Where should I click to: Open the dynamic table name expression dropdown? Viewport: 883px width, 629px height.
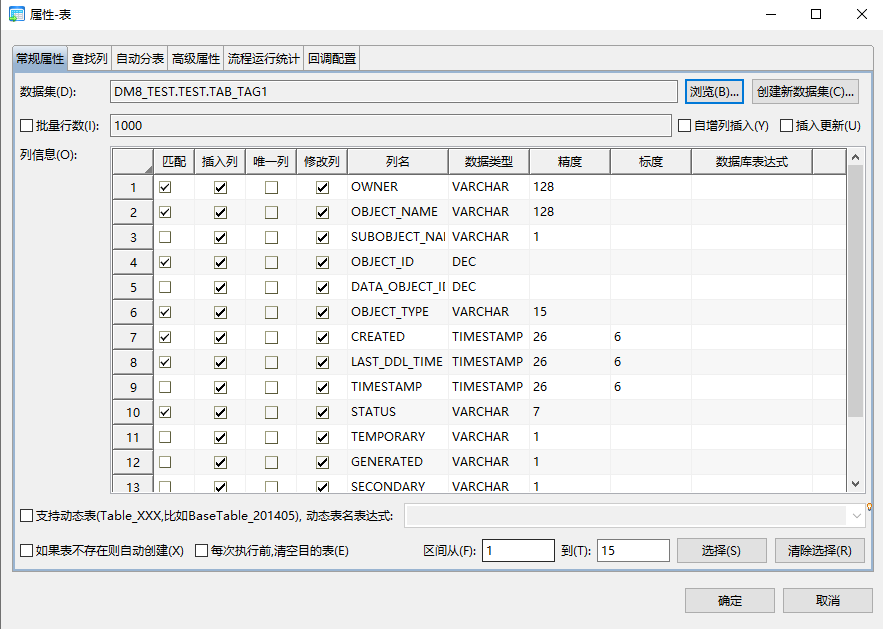[x=857, y=516]
